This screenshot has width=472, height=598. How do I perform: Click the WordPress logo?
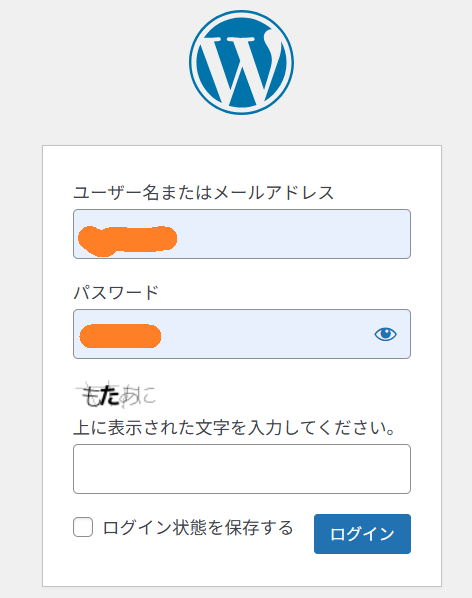click(x=241, y=63)
